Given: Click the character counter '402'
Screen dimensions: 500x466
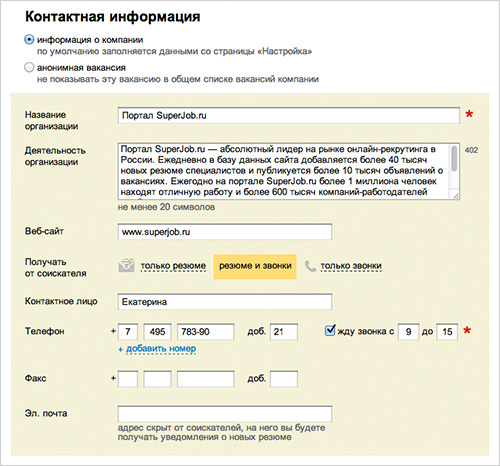Looking at the screenshot, I should [x=471, y=150].
